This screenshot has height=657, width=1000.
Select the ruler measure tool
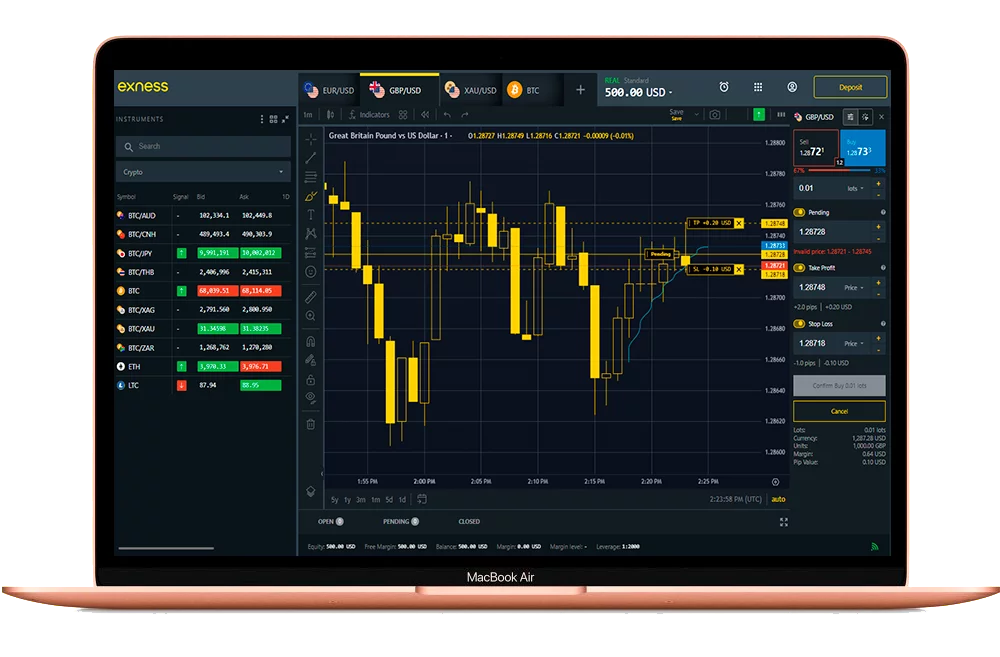(311, 297)
